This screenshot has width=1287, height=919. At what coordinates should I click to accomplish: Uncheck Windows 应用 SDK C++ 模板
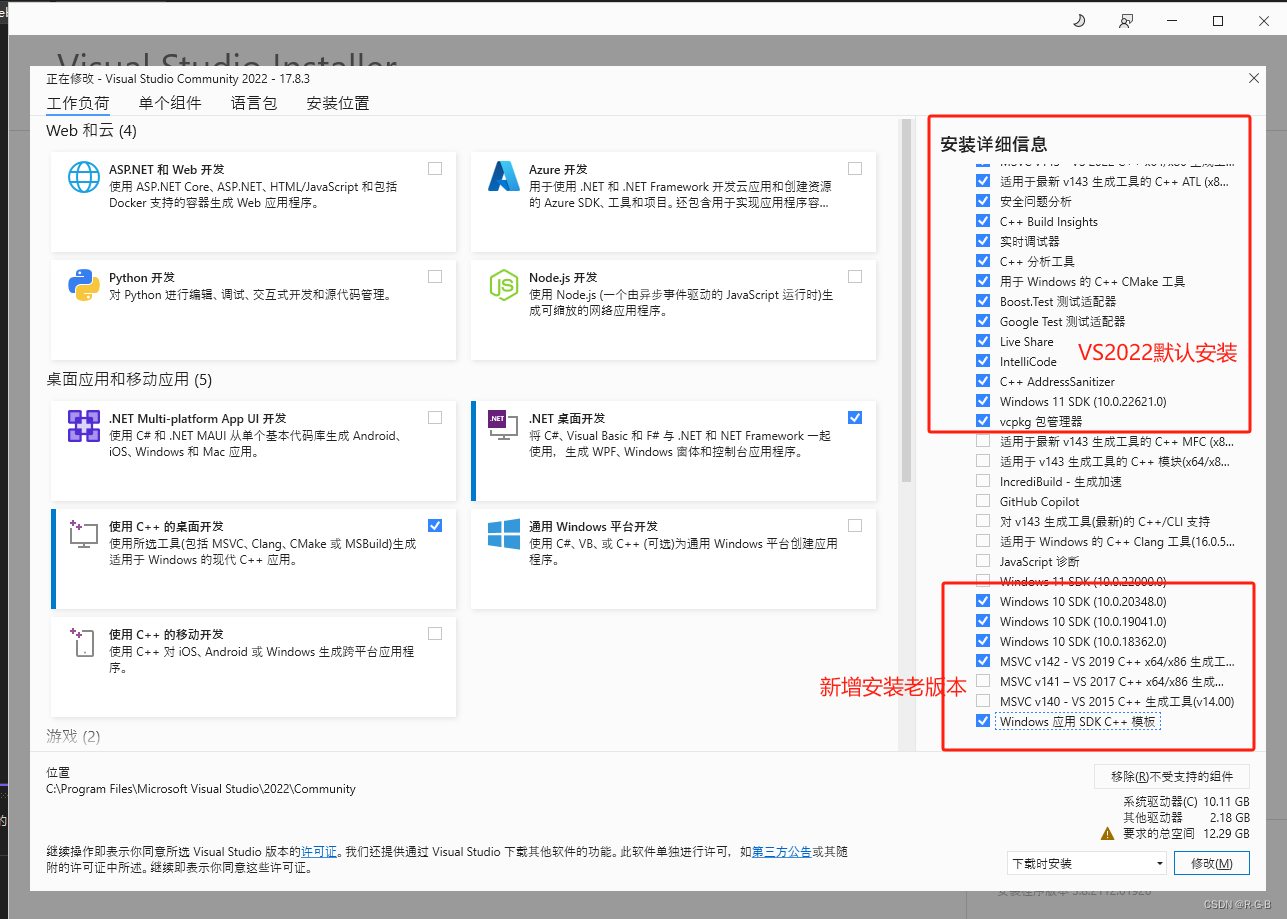click(983, 721)
